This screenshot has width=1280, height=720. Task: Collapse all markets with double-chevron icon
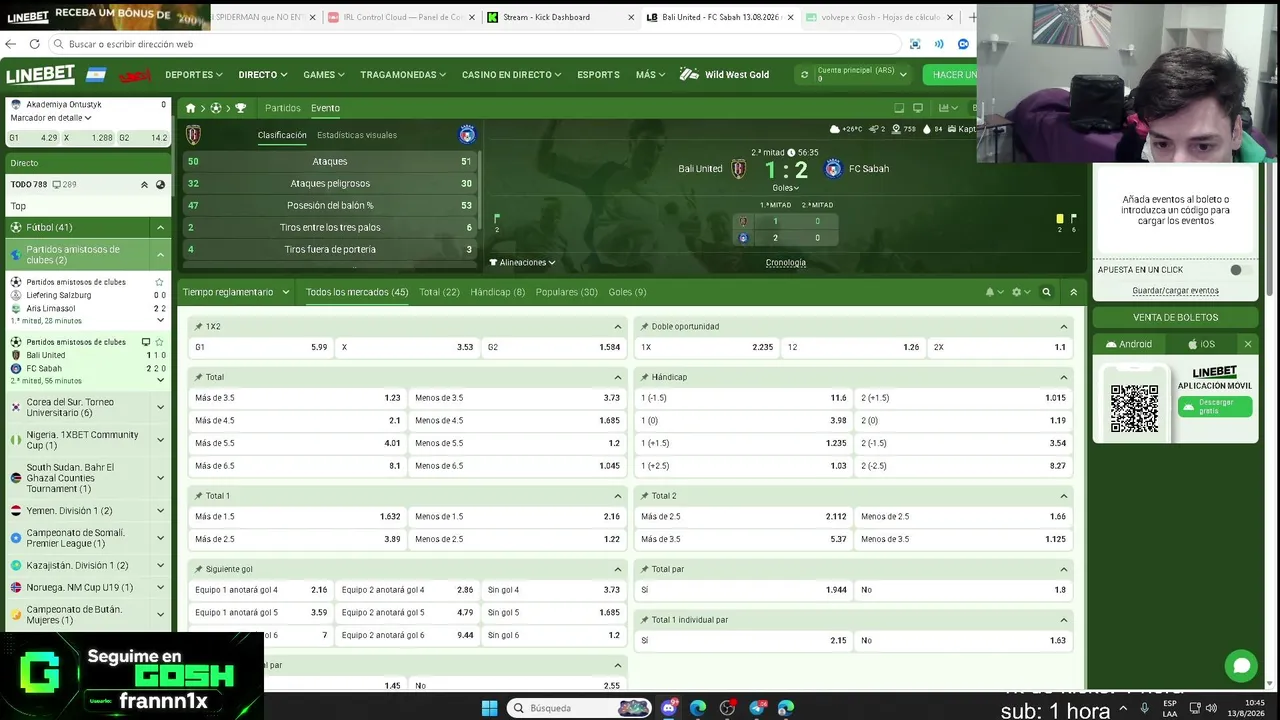[1073, 292]
